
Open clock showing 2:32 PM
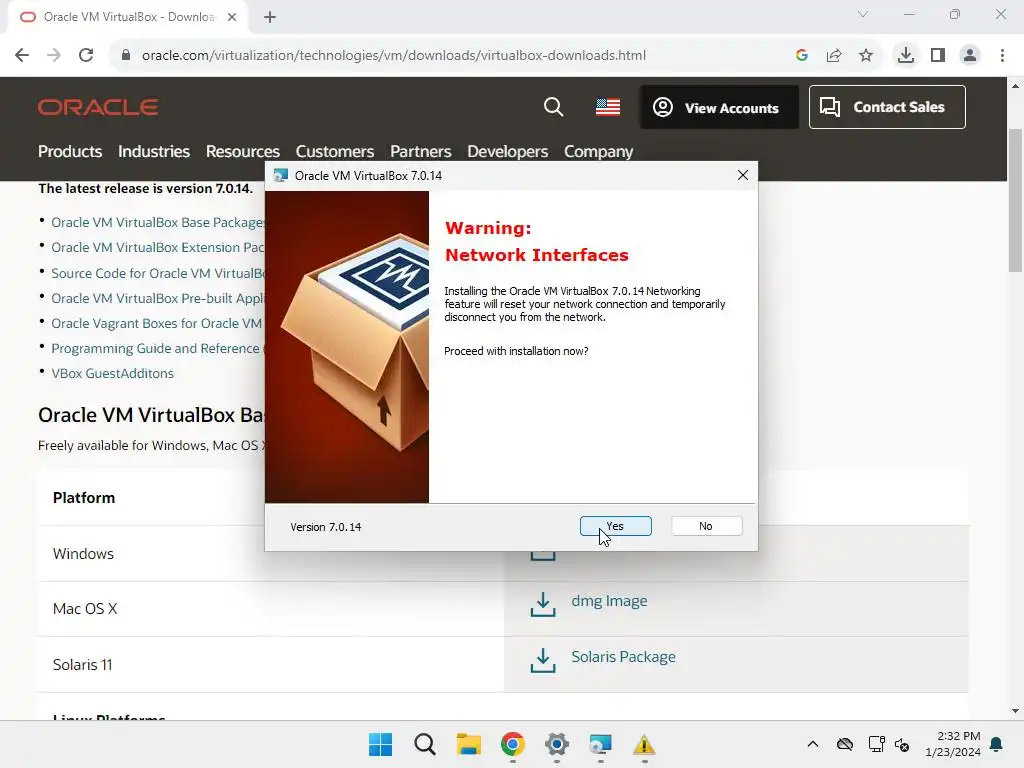tap(953, 744)
